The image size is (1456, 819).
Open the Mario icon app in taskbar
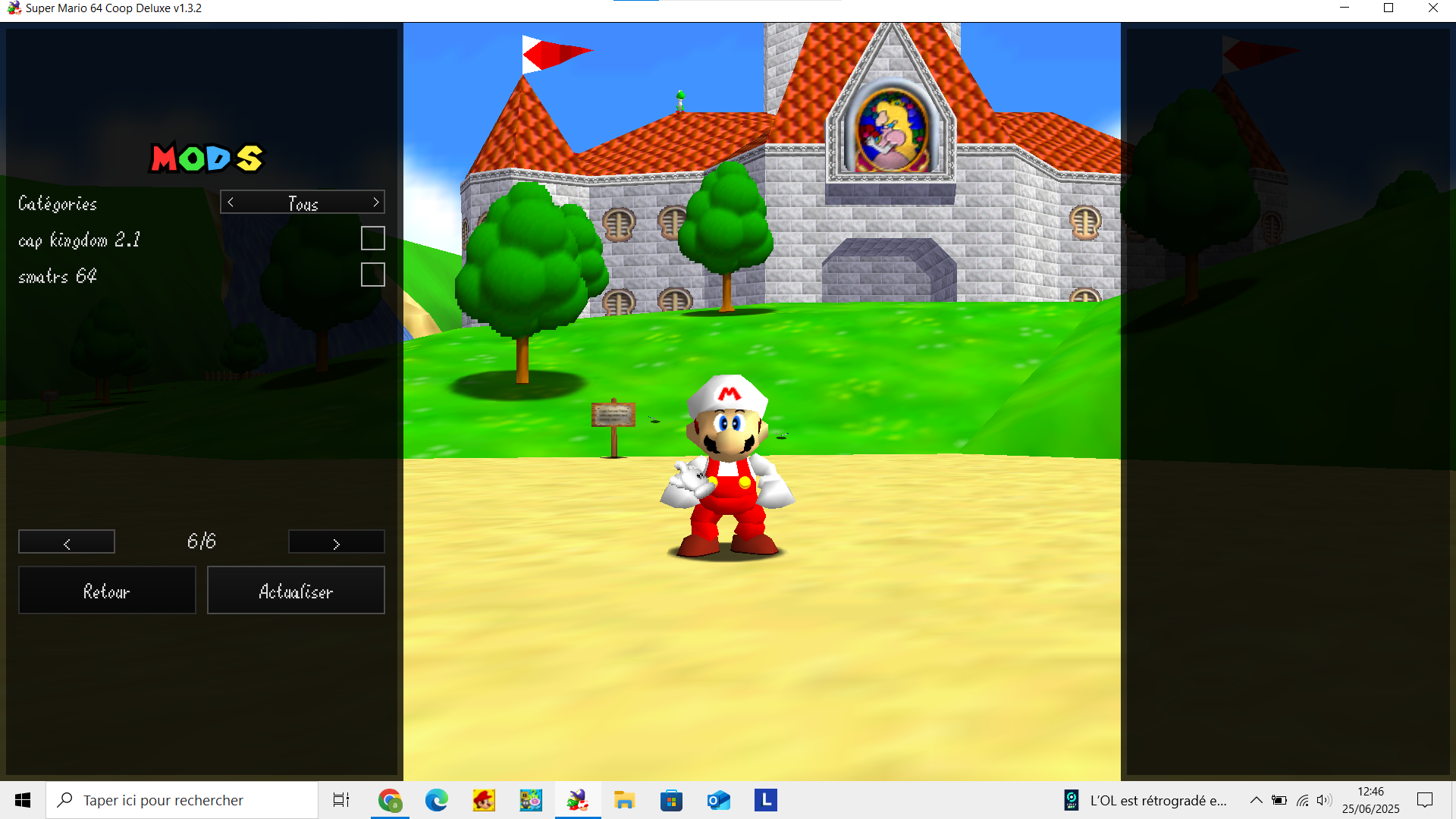pyautogui.click(x=484, y=800)
